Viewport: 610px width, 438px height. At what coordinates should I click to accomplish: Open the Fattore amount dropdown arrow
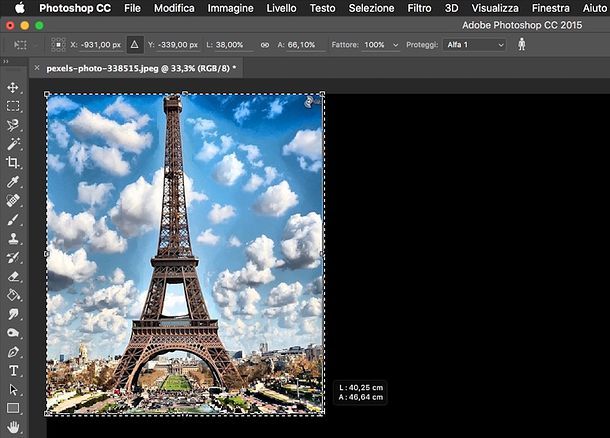point(396,45)
